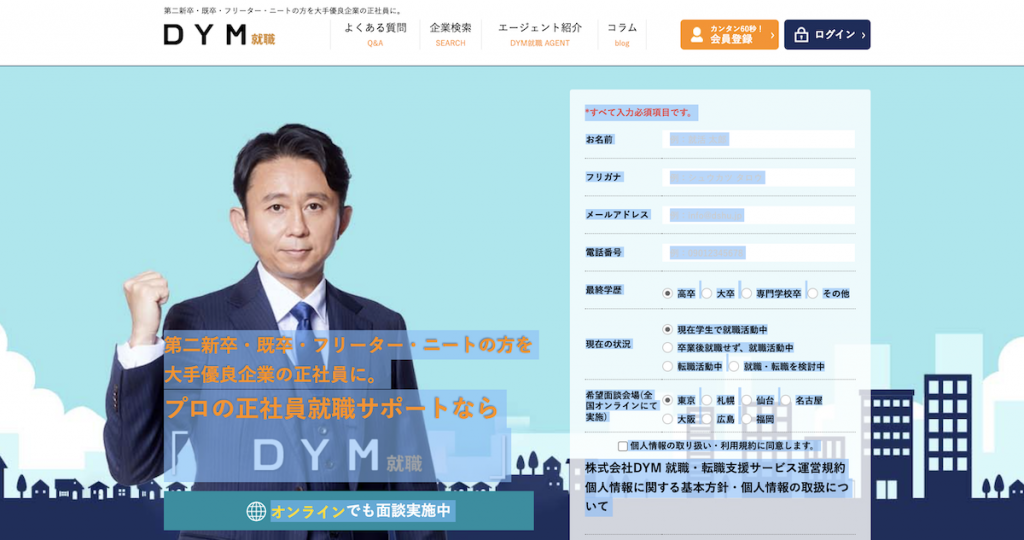Choose 転職活動中 as current status
The height and width of the screenshot is (540, 1024).
pos(667,366)
